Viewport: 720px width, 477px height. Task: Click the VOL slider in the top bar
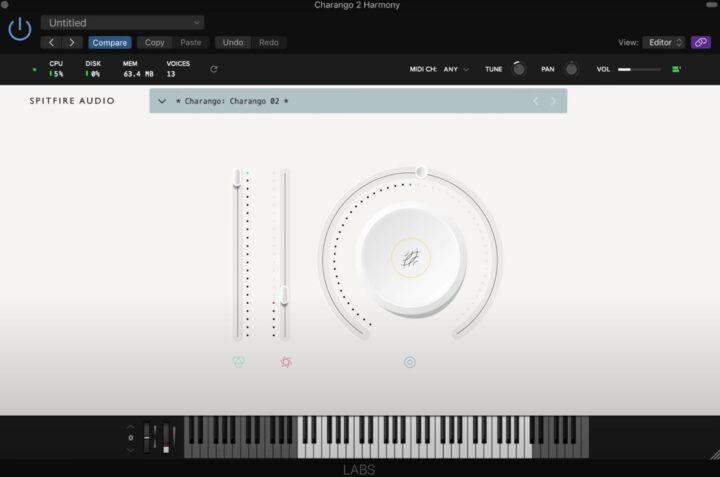[639, 69]
